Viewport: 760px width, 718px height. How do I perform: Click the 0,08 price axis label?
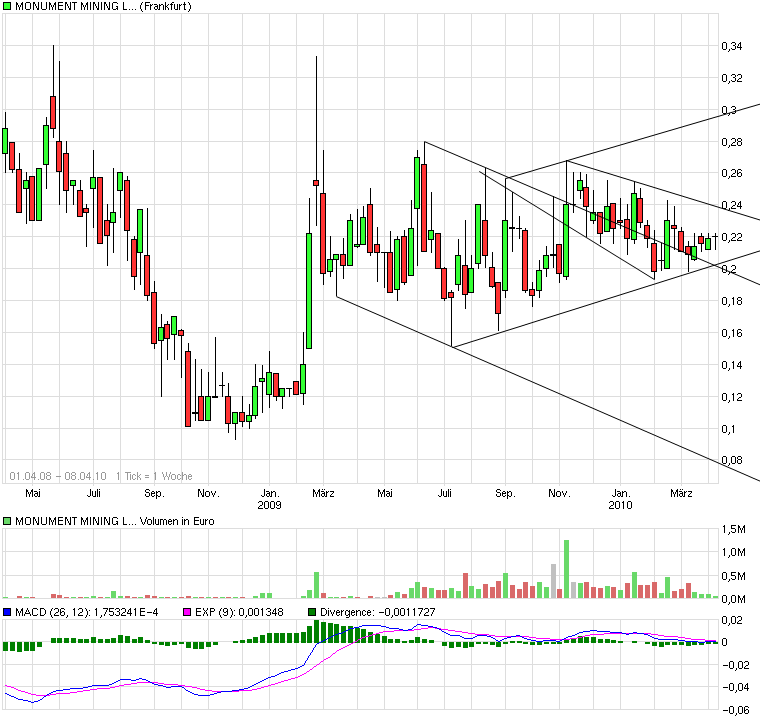pos(732,460)
